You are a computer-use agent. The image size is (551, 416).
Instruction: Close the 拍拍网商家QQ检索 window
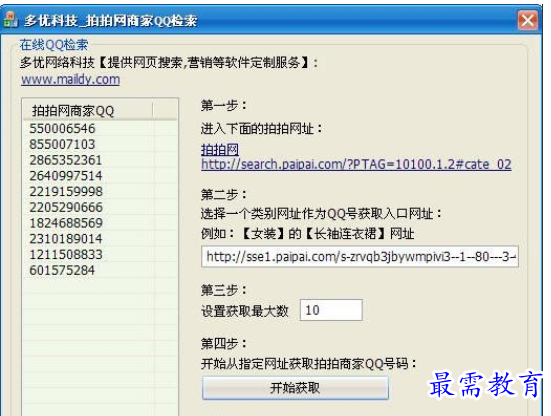[x=528, y=20]
